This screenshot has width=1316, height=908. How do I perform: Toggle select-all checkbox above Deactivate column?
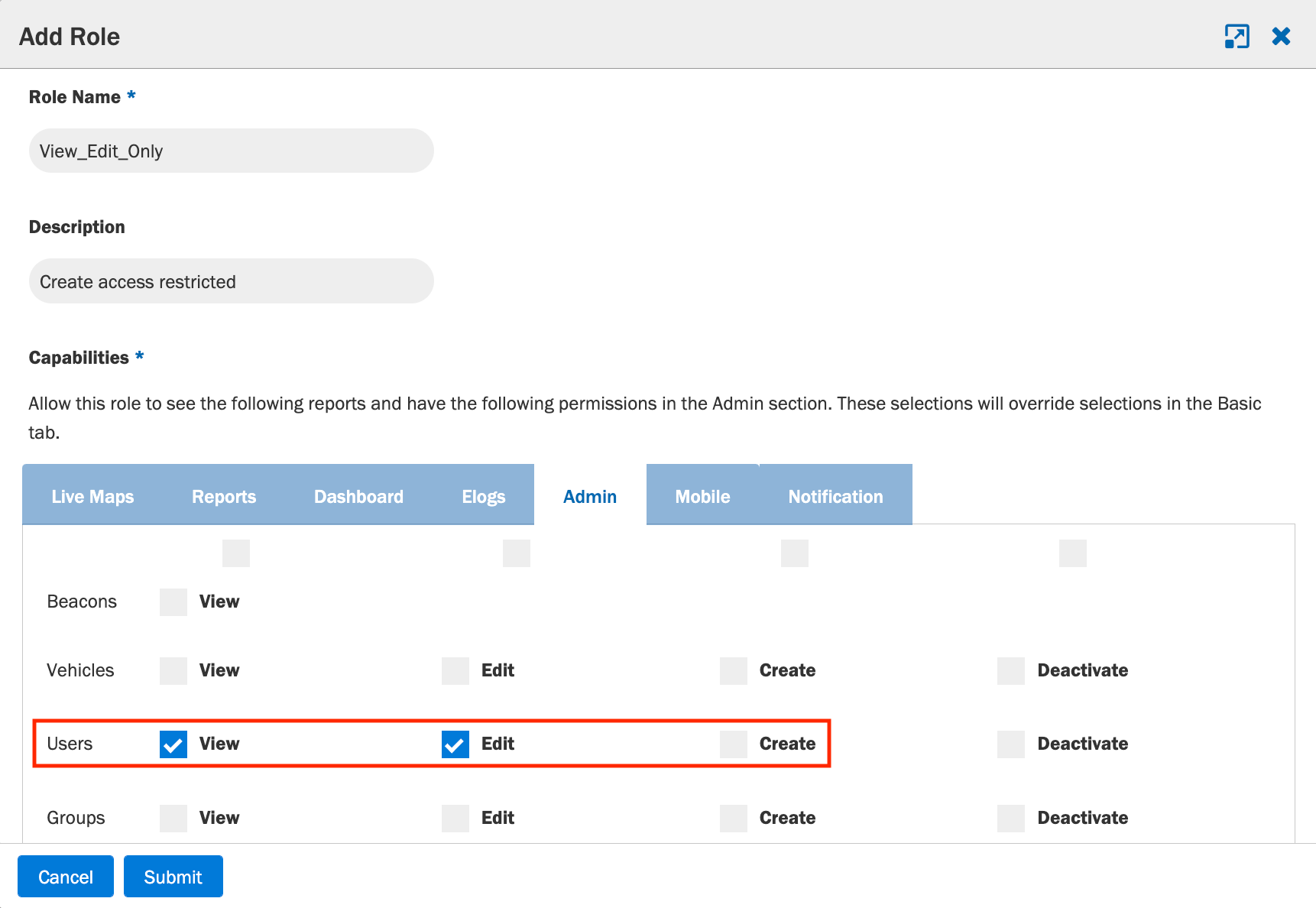[1073, 553]
